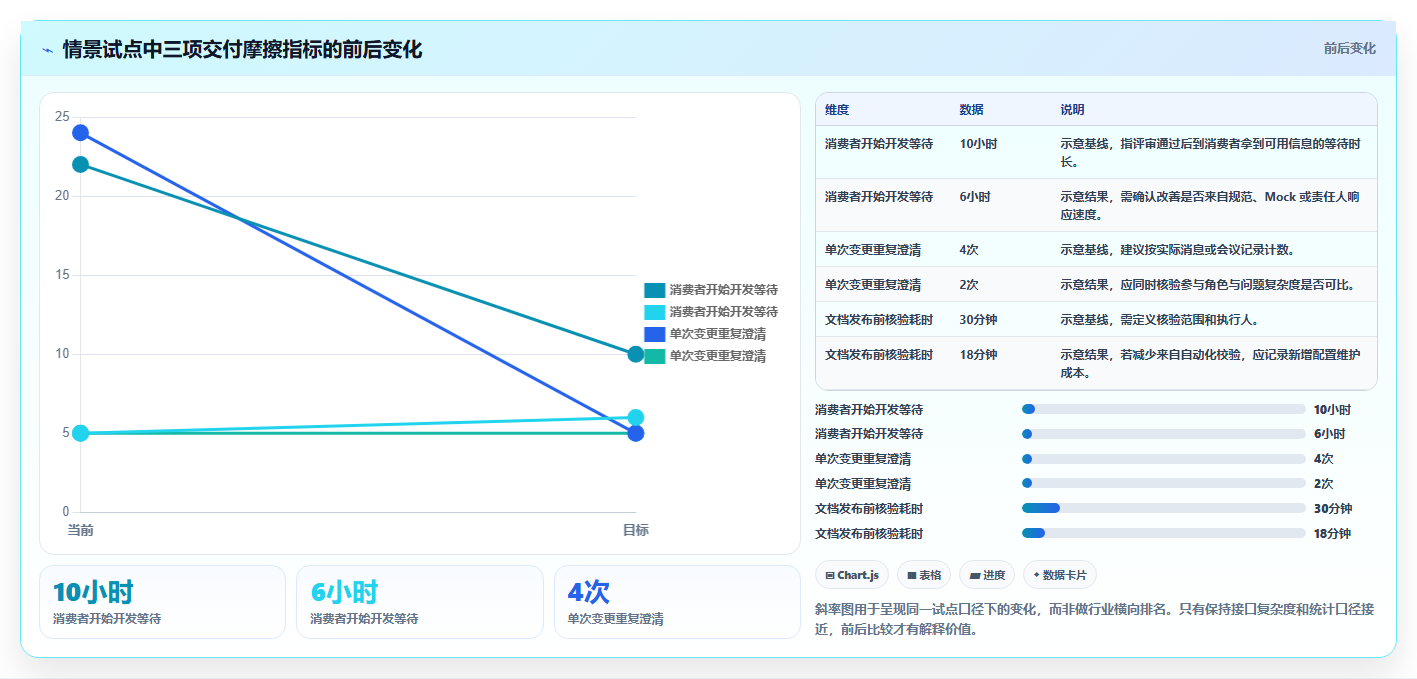
Task: Click the 18分钟 table cell
Action: click(x=978, y=355)
